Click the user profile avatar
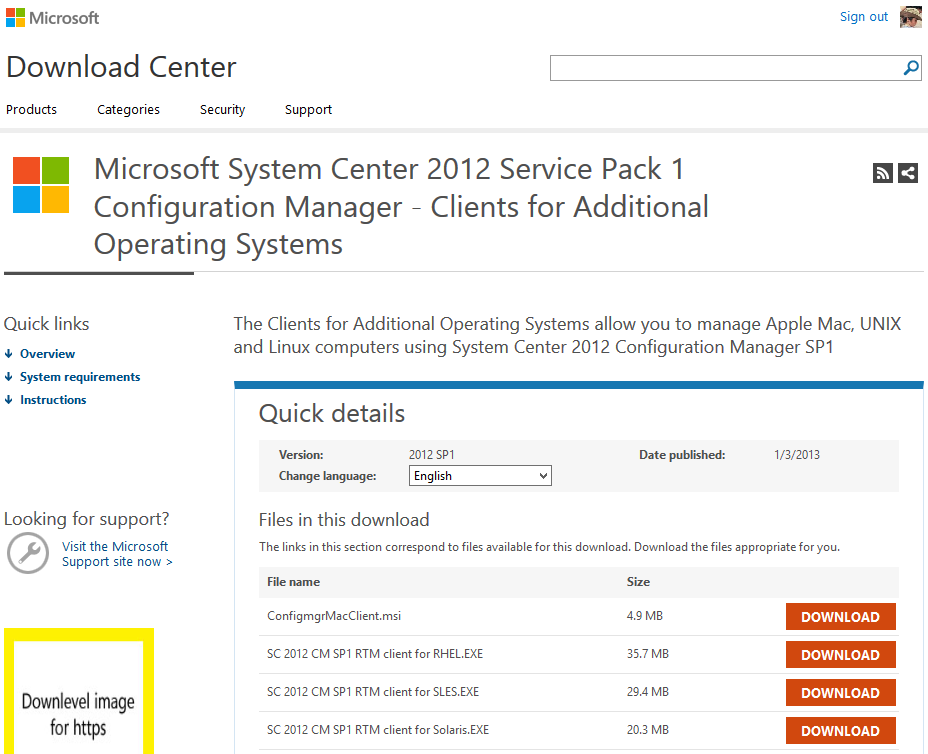928x754 pixels. pos(910,17)
